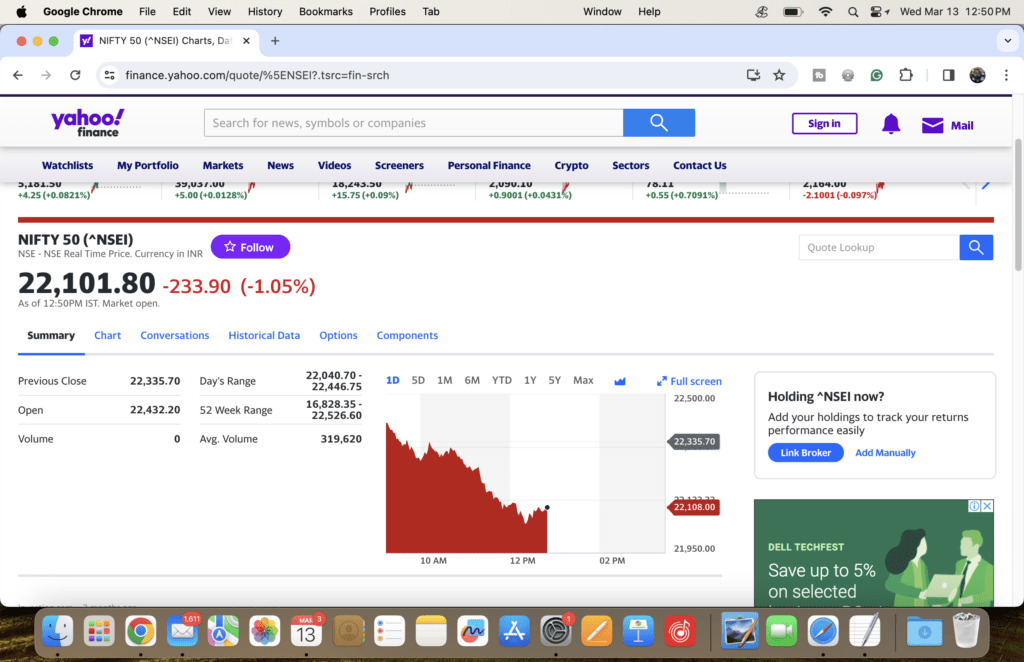Switch to the Chart tab
1024x662 pixels.
pyautogui.click(x=107, y=335)
